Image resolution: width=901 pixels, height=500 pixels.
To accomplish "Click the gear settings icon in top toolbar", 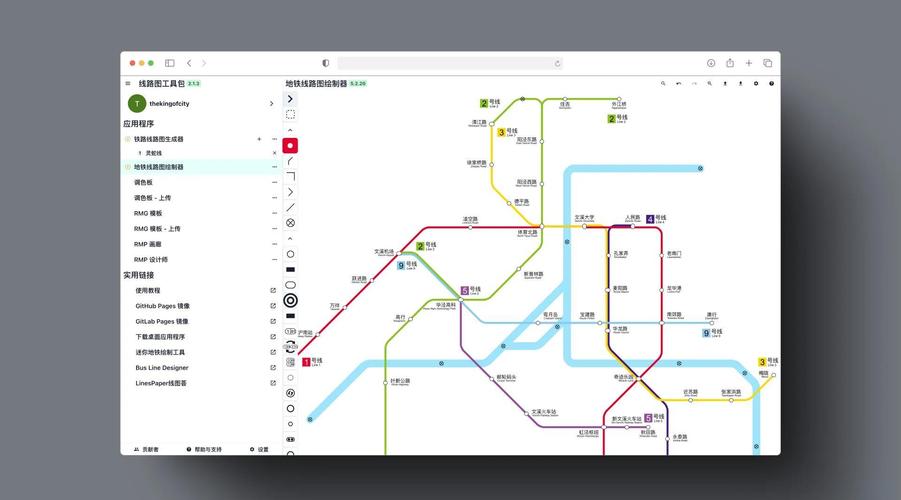I will [x=756, y=83].
